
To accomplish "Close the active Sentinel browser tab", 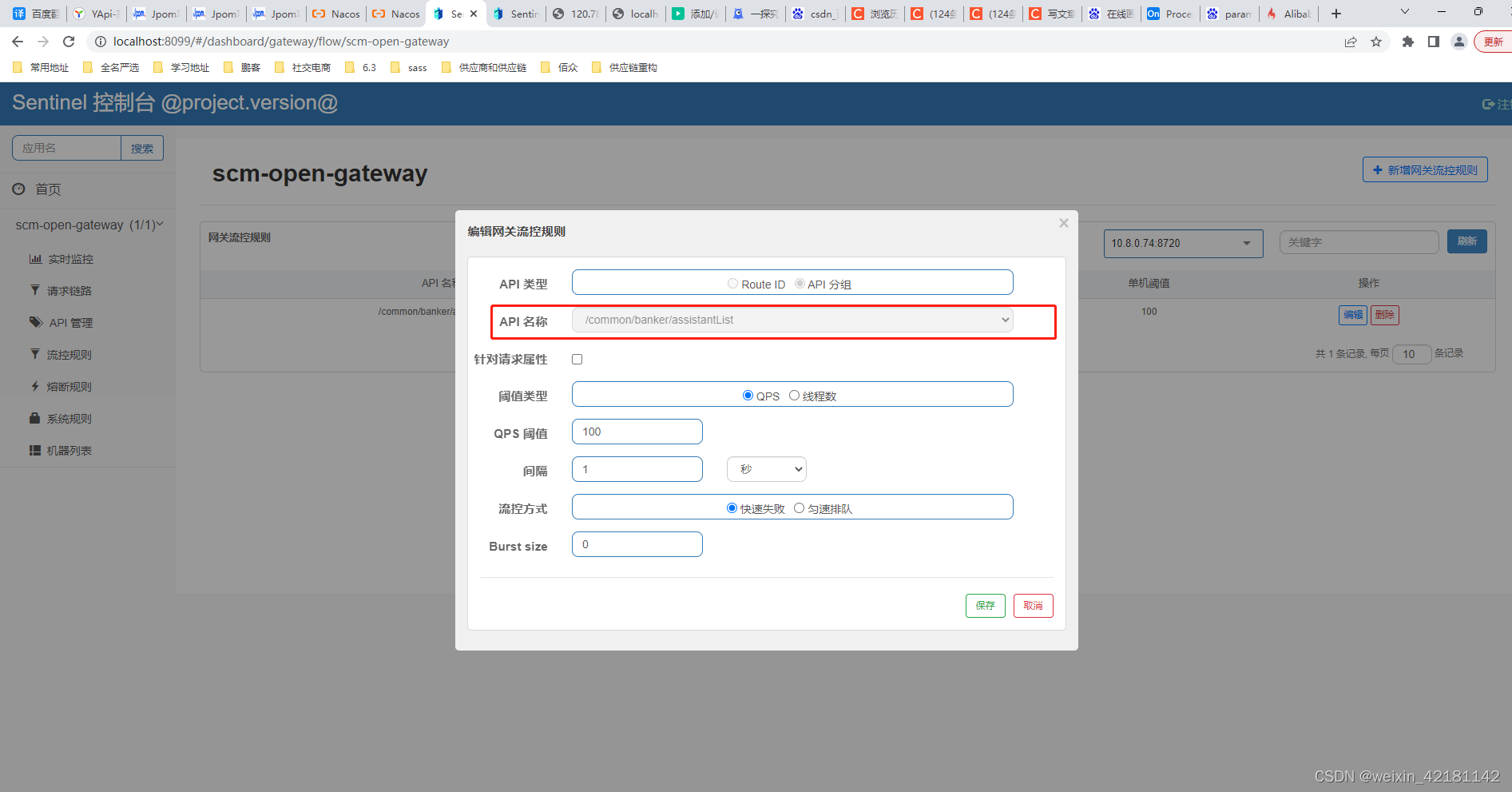I will (x=474, y=14).
